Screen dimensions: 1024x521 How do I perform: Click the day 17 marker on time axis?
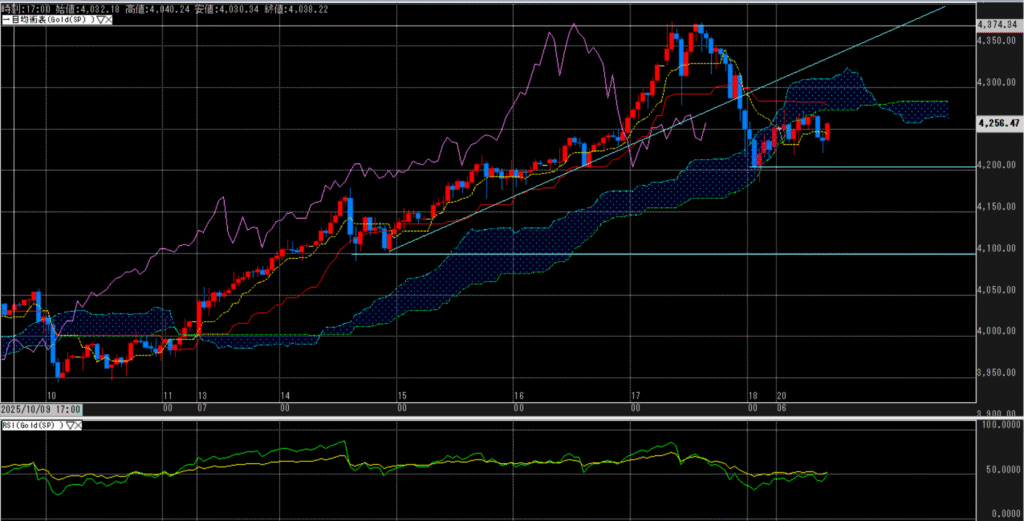coord(634,396)
